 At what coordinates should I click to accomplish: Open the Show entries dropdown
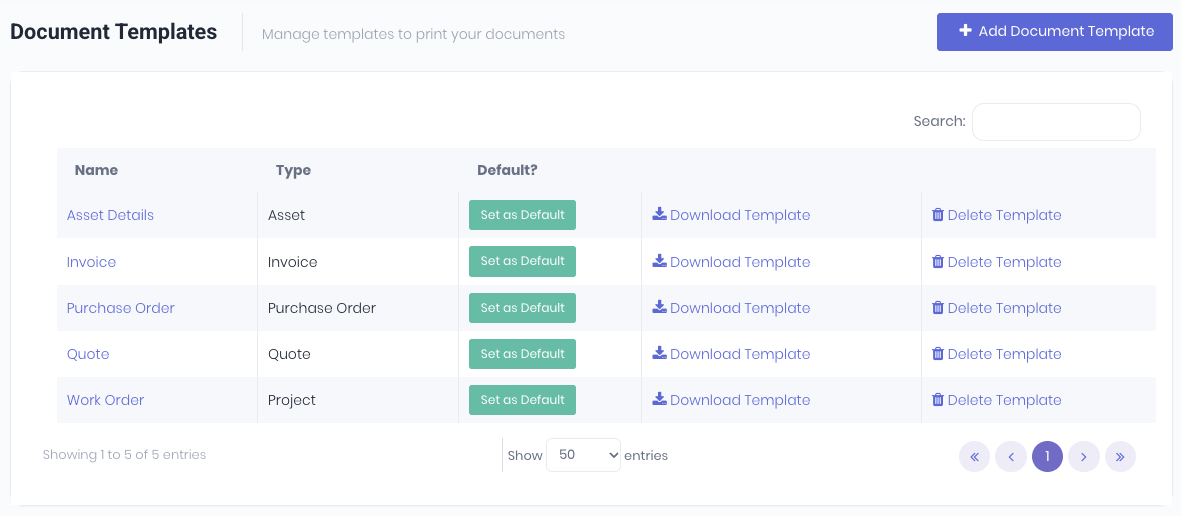583,455
